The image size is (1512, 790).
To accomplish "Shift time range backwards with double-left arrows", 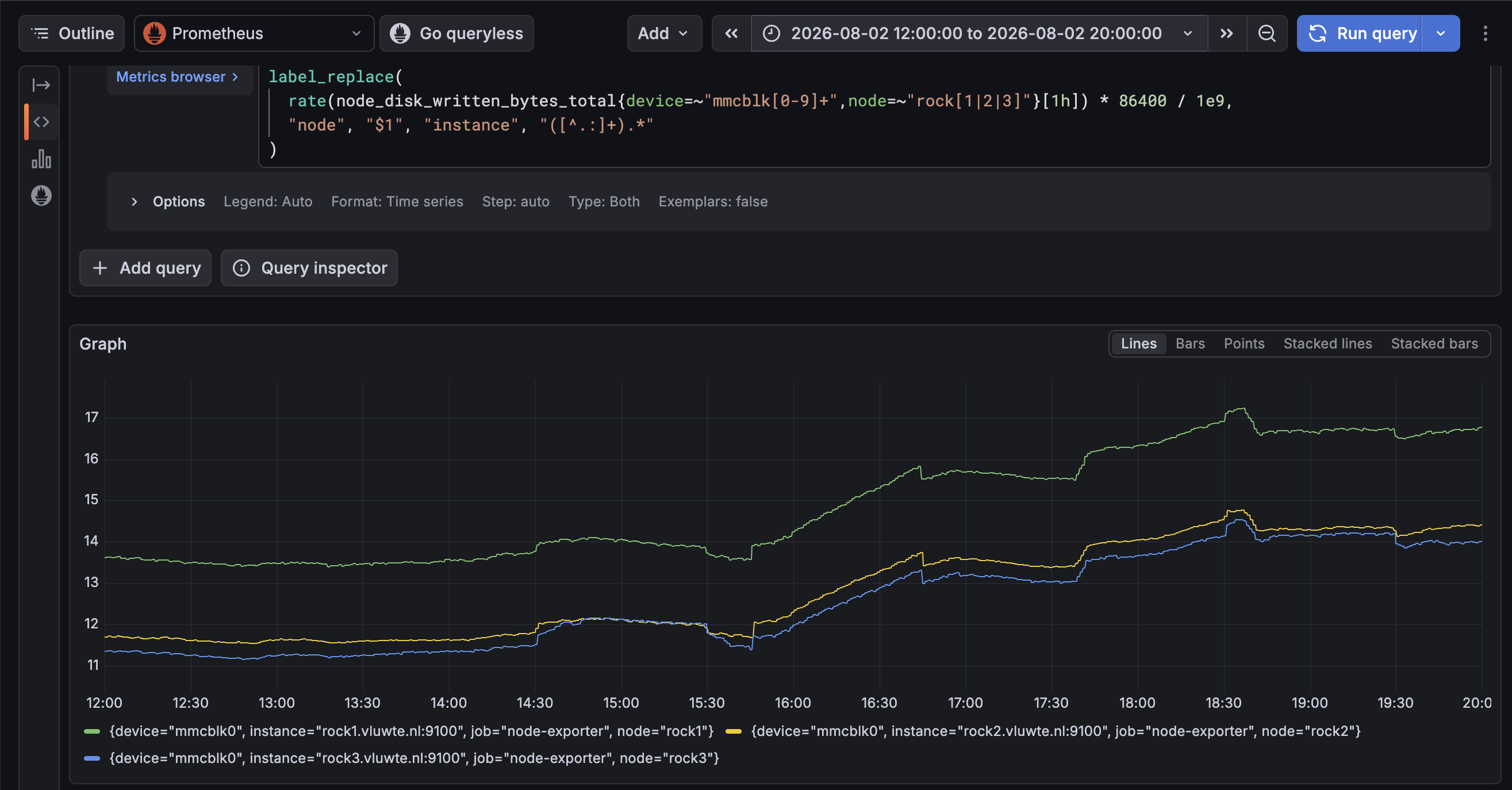I will click(731, 33).
